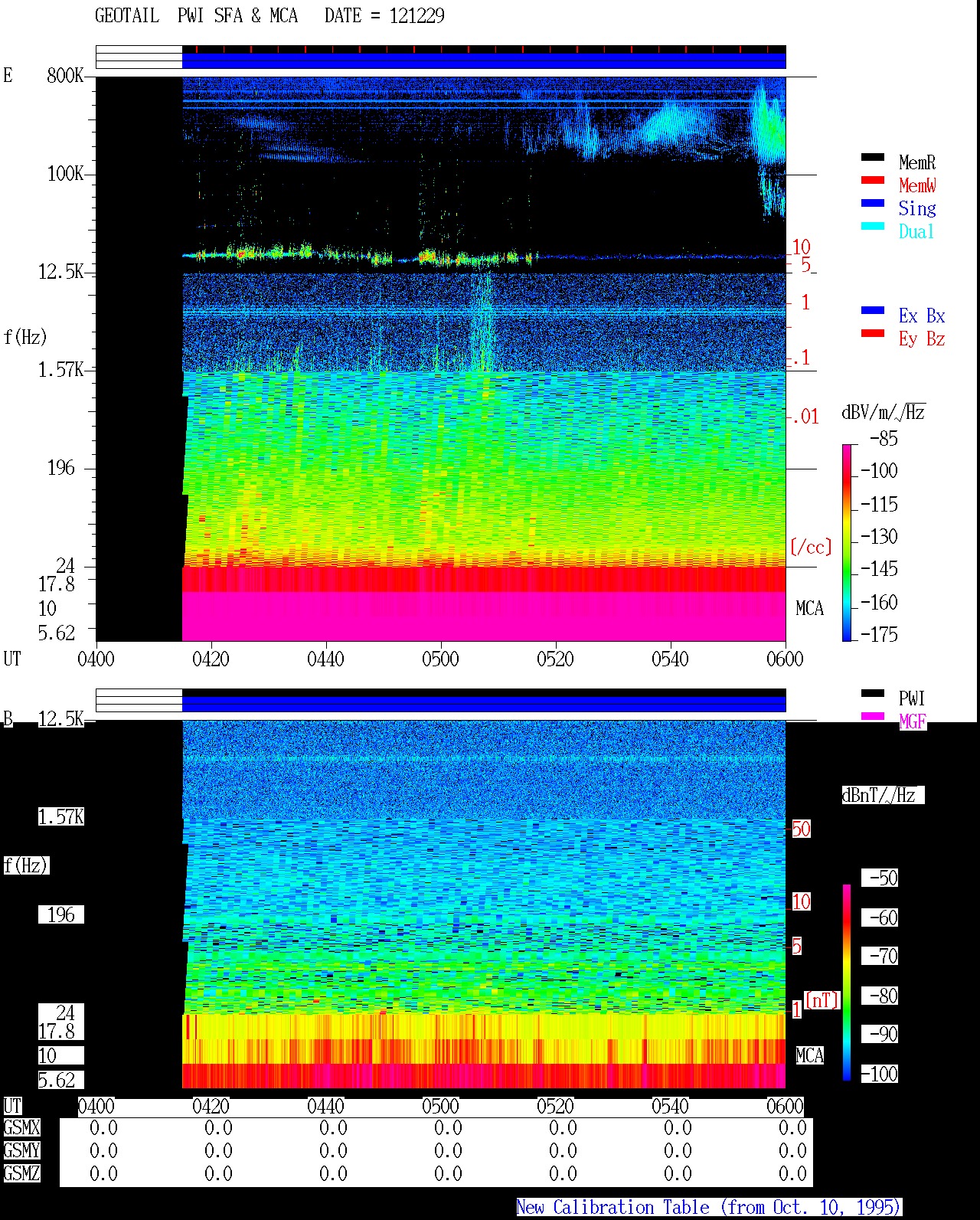
Task: Click the blue Ex Bx legend swatch
Action: click(872, 310)
